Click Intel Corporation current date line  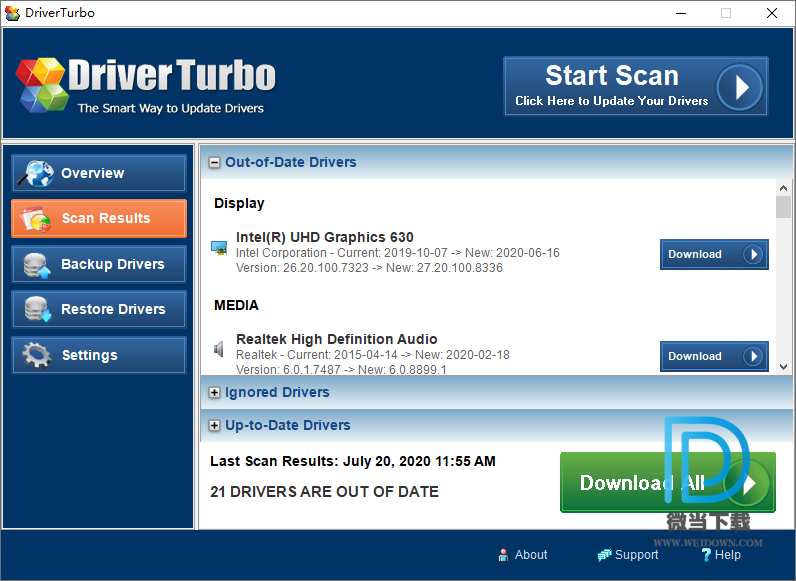point(397,253)
